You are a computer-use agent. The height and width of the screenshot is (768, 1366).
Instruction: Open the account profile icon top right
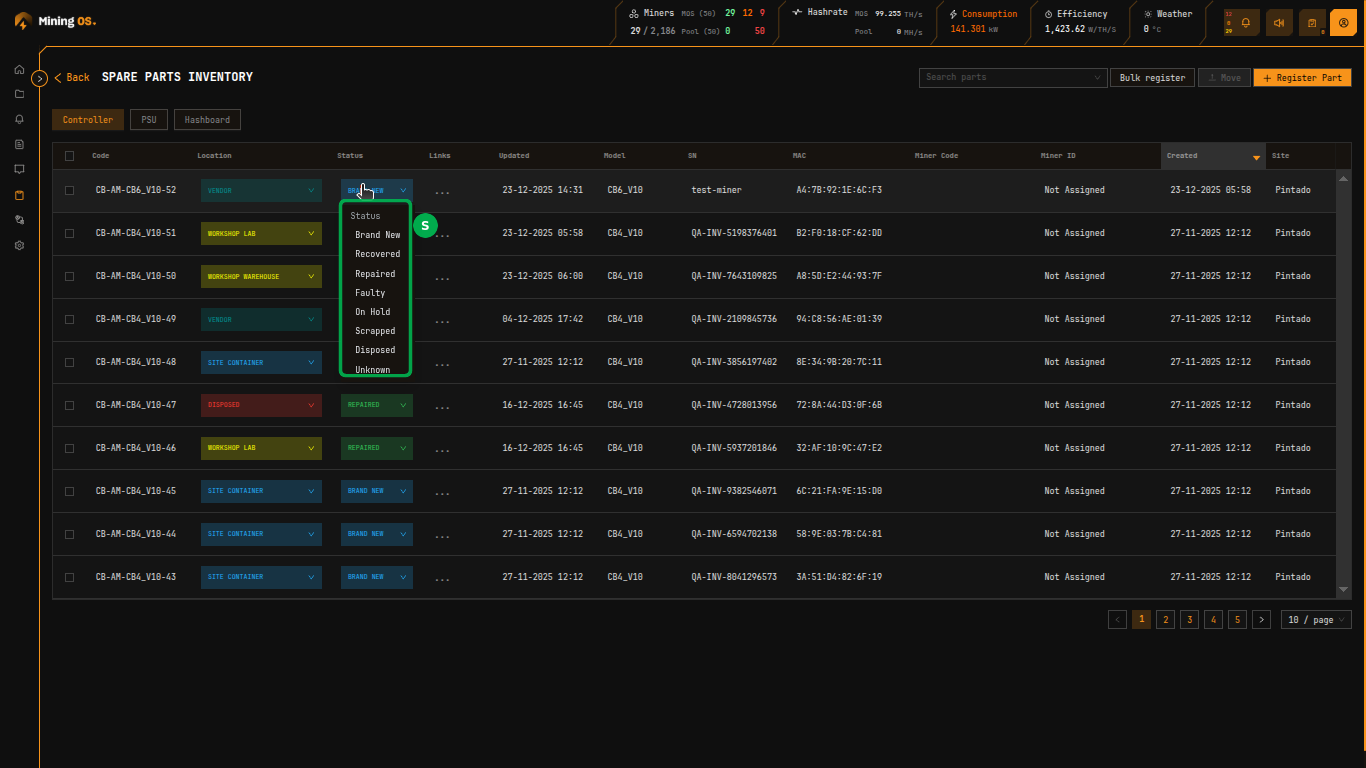pos(1343,21)
